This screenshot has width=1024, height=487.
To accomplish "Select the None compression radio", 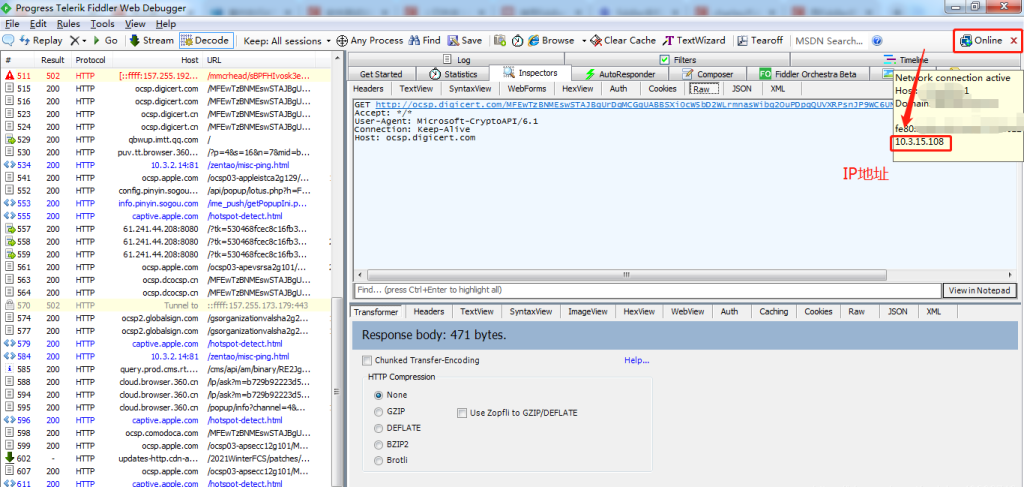I will tap(378, 395).
